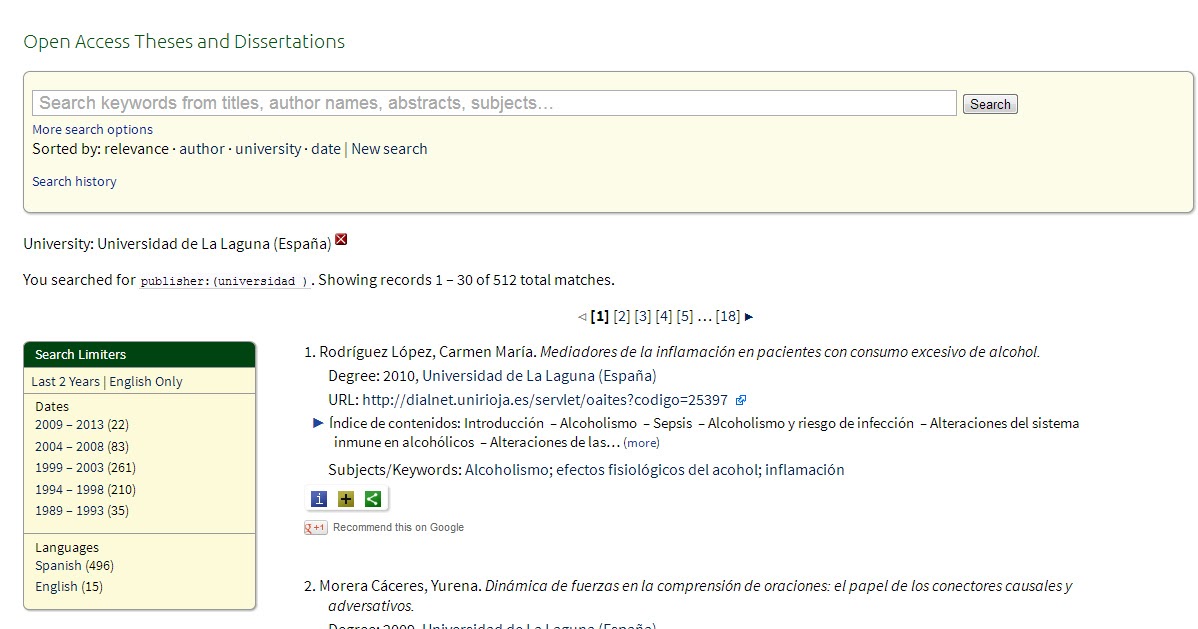Filter by dates 1994 – 1998 (210)
Screen dimensions: 1198x629
coord(86,489)
